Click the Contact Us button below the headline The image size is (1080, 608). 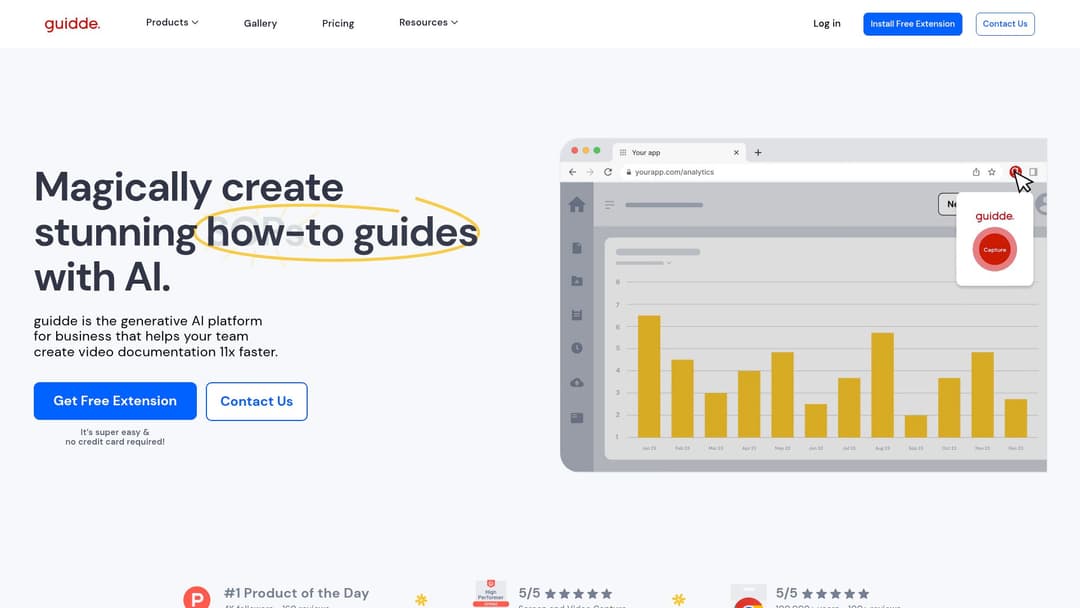click(x=256, y=401)
